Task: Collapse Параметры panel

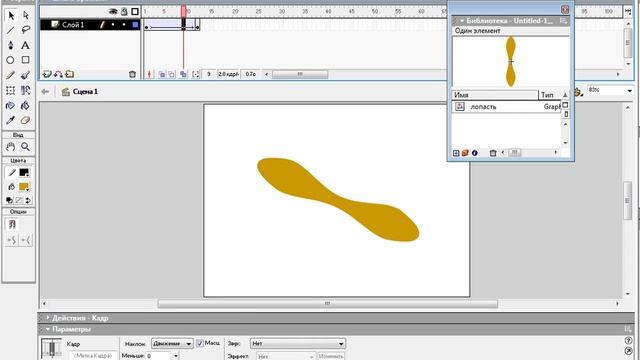Action: [48, 329]
